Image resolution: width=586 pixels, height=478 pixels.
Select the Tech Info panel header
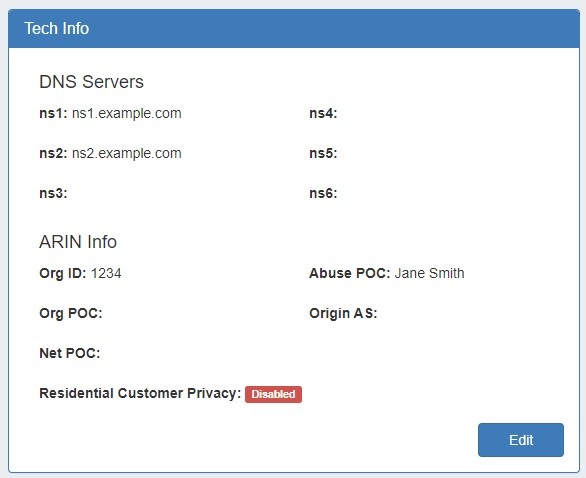(x=294, y=29)
